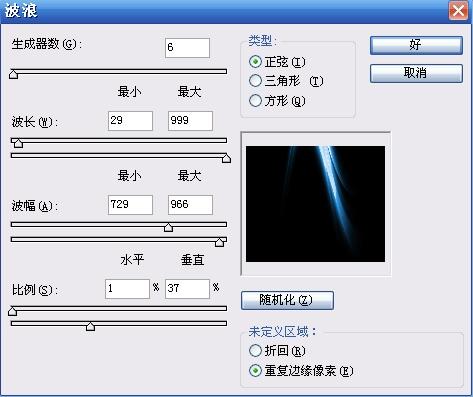
Task: Click the amplitude maximum slider handle
Action: tap(219, 242)
